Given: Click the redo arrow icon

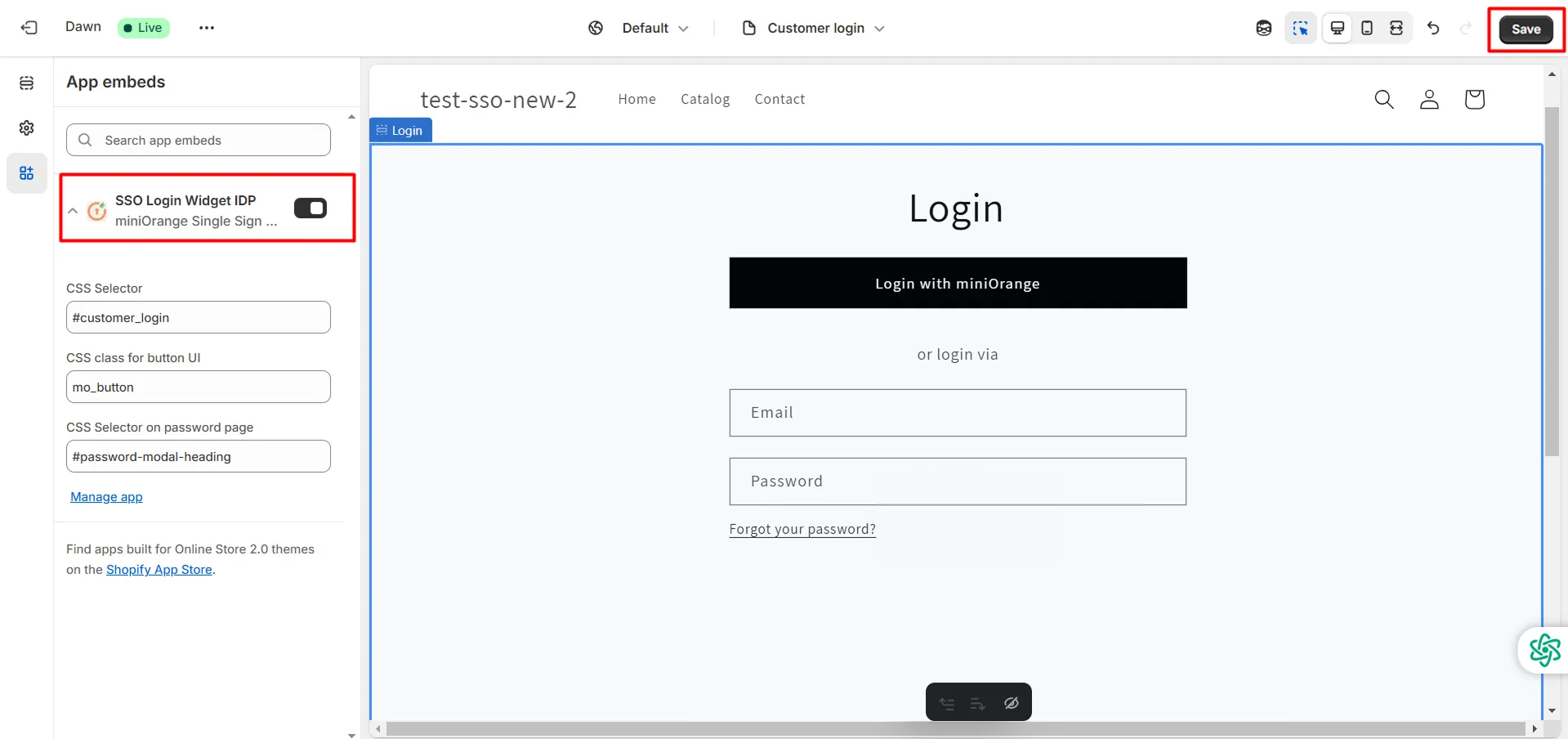Looking at the screenshot, I should tap(1466, 28).
